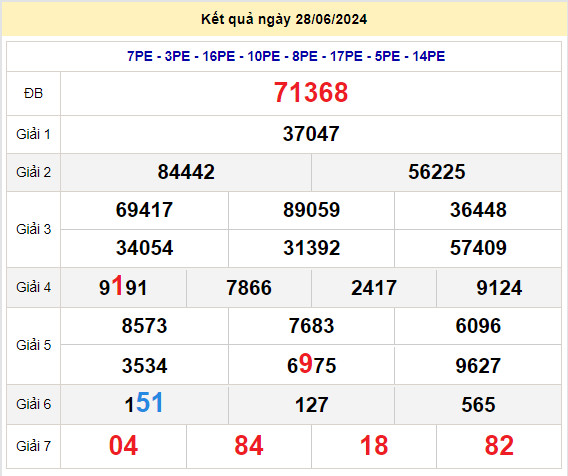The image size is (568, 476).
Task: Click the special prize number 71368
Action: point(311,92)
